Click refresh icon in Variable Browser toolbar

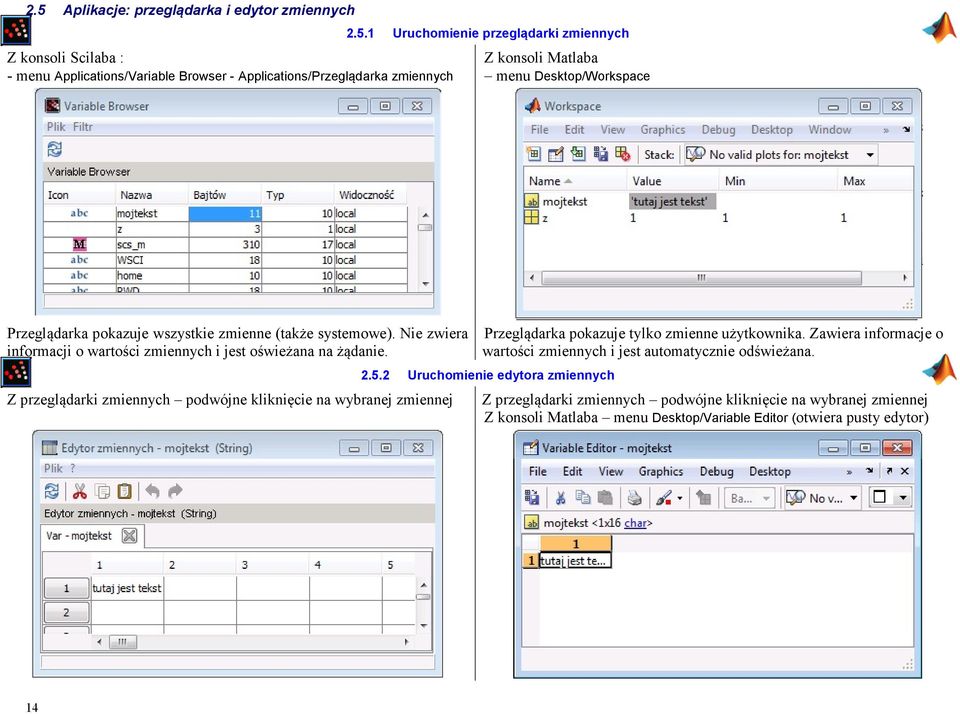(54, 149)
